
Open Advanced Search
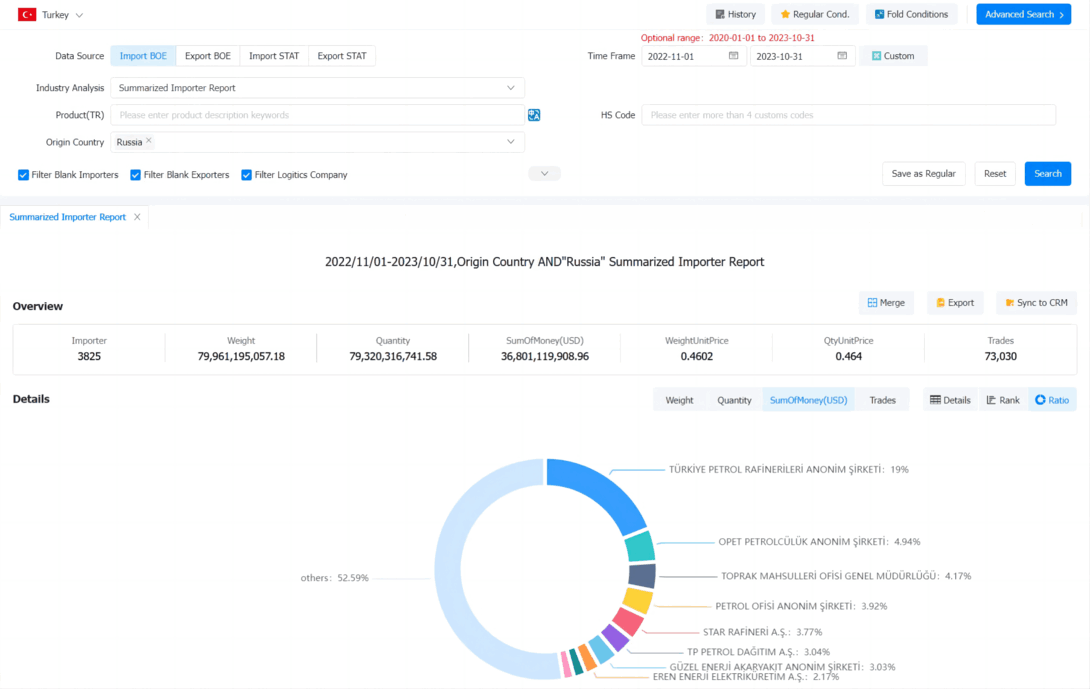(1024, 14)
